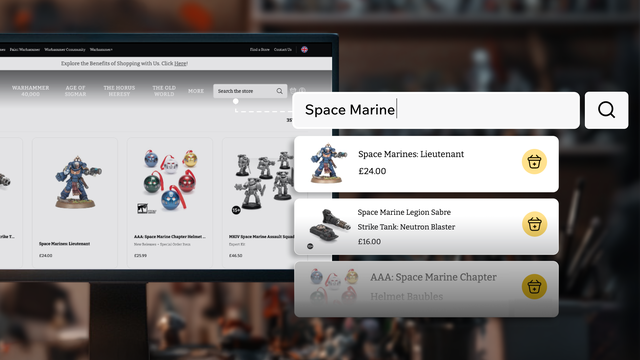Open the Paint Warhammer link
Screen dimensions: 640x360
tap(25, 49)
